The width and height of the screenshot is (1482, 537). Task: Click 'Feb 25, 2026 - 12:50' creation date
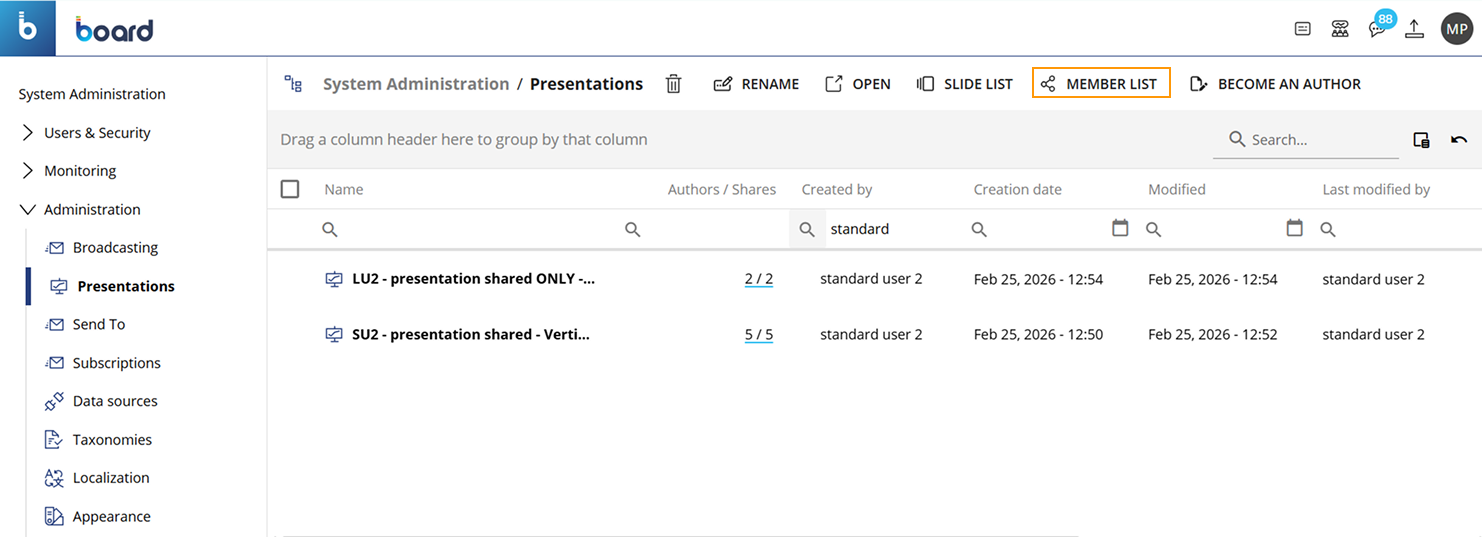click(x=1038, y=334)
